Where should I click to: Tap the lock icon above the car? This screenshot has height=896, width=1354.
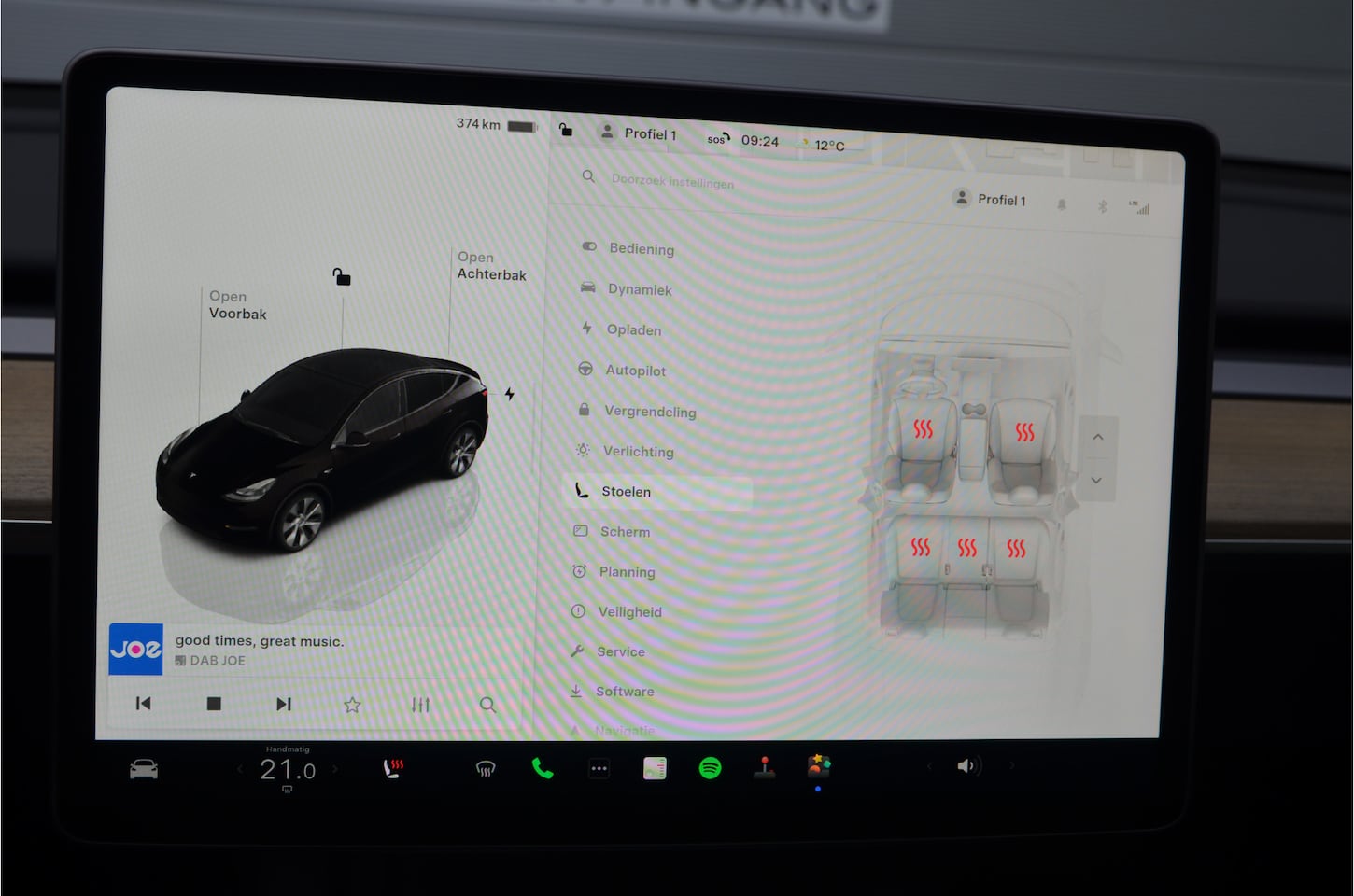point(342,276)
